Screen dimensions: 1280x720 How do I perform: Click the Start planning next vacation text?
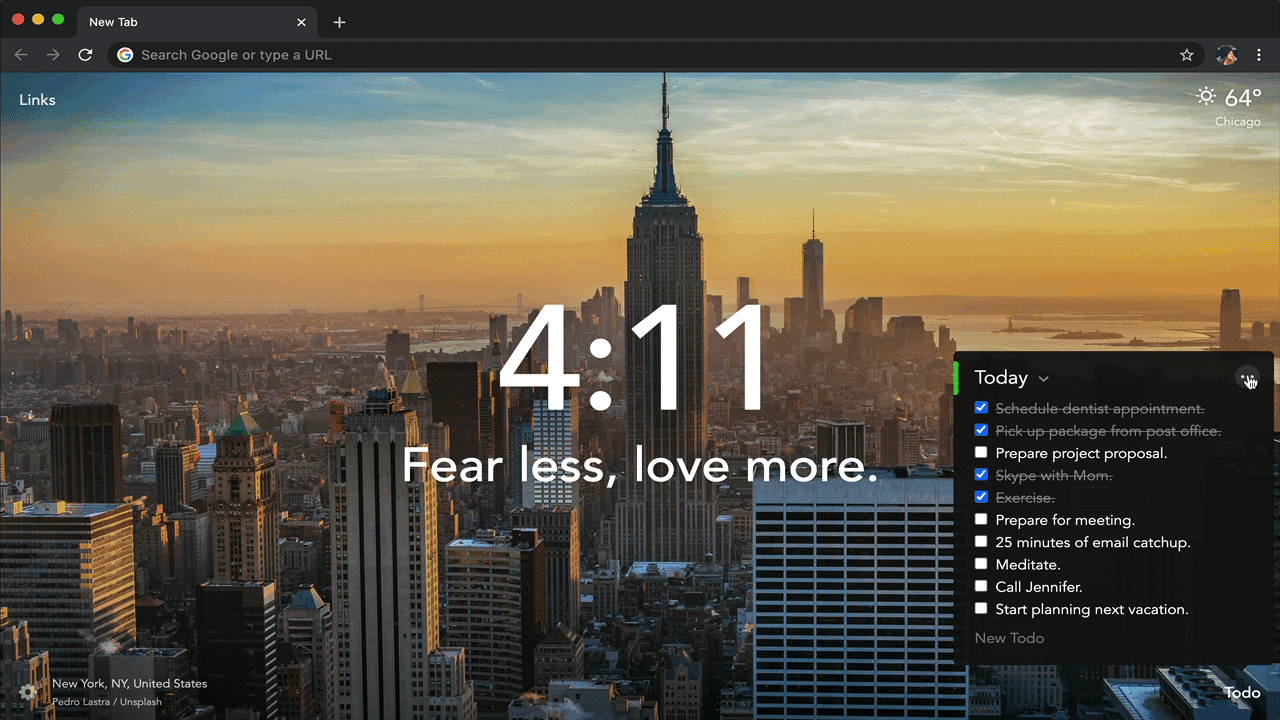1092,609
